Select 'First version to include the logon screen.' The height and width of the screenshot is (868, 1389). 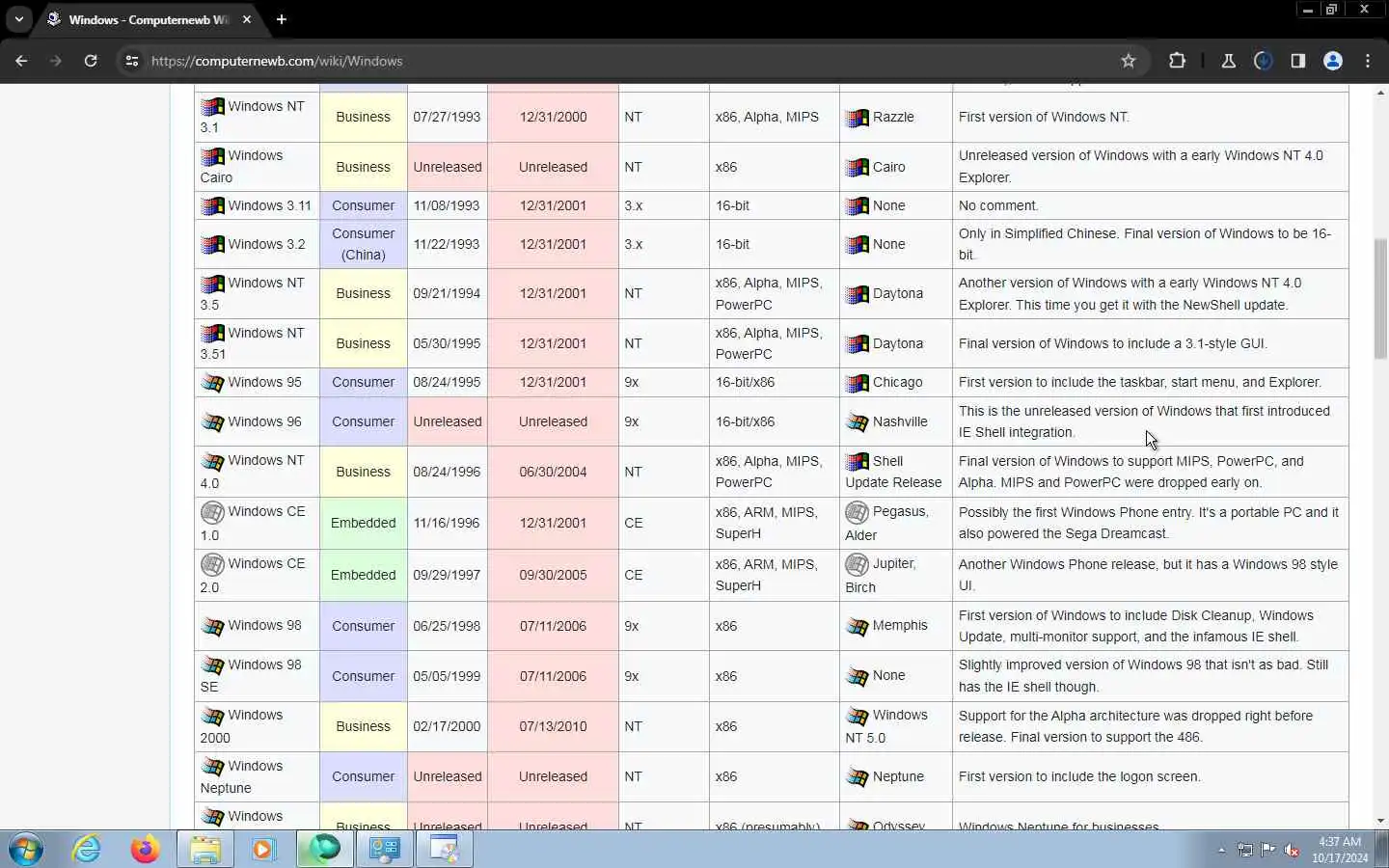[x=1079, y=776]
